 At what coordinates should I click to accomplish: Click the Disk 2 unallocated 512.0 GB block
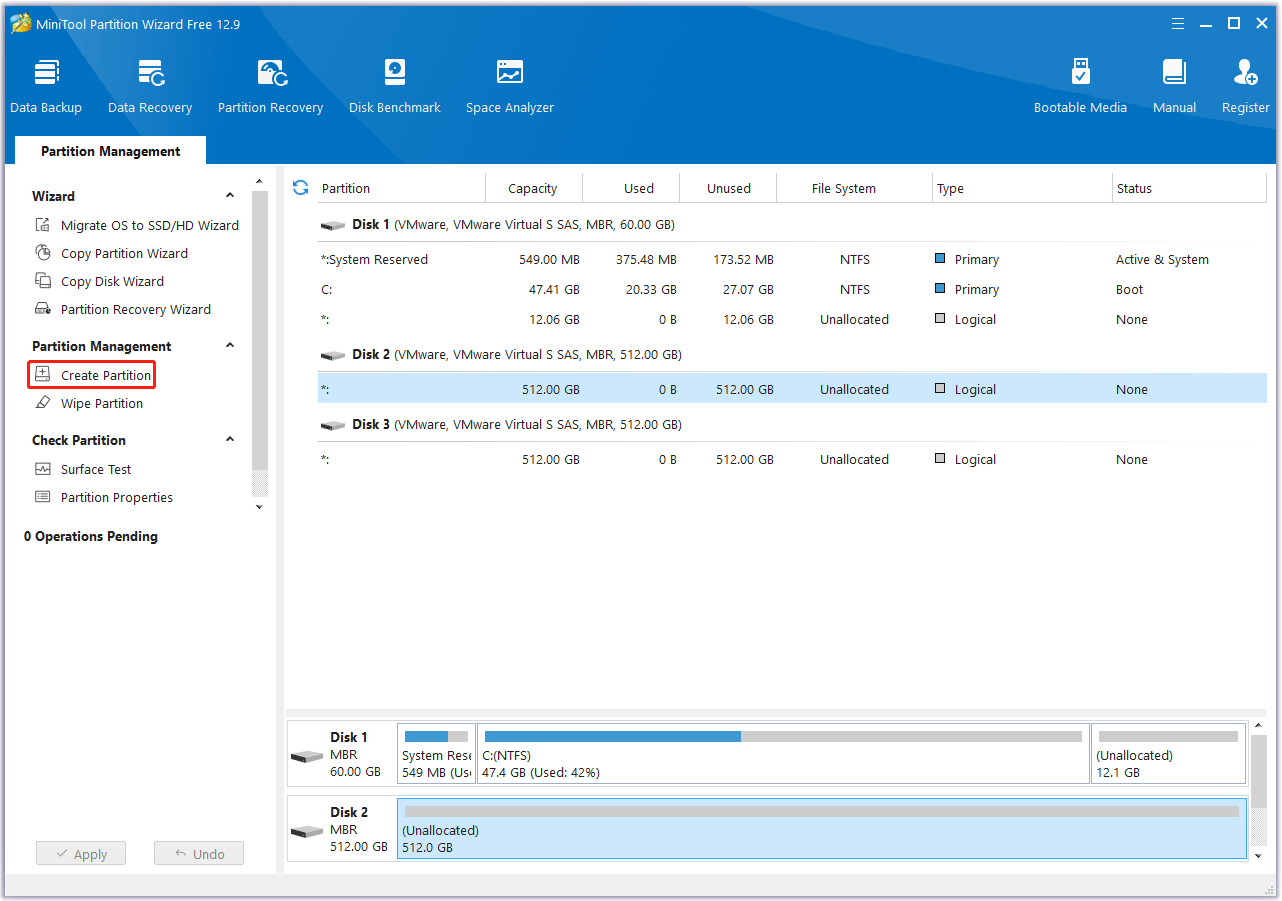coord(822,829)
